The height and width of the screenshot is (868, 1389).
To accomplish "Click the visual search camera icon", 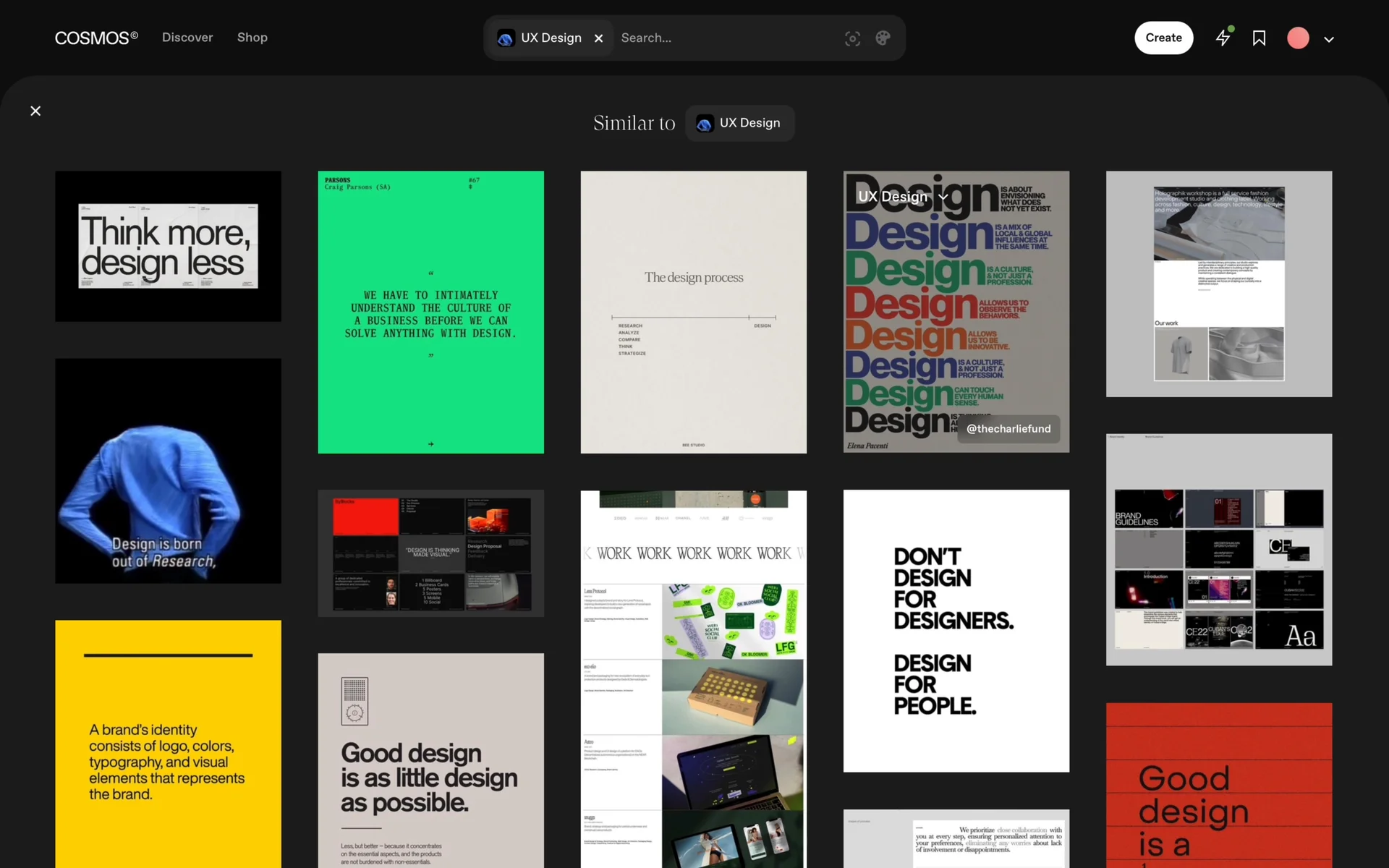I will pos(852,38).
